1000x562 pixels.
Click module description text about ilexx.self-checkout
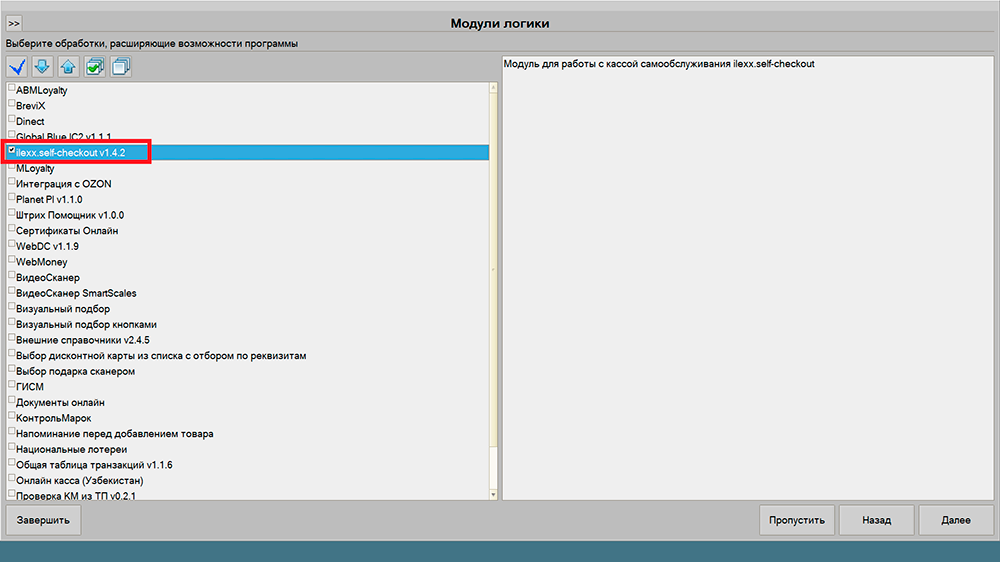[659, 64]
